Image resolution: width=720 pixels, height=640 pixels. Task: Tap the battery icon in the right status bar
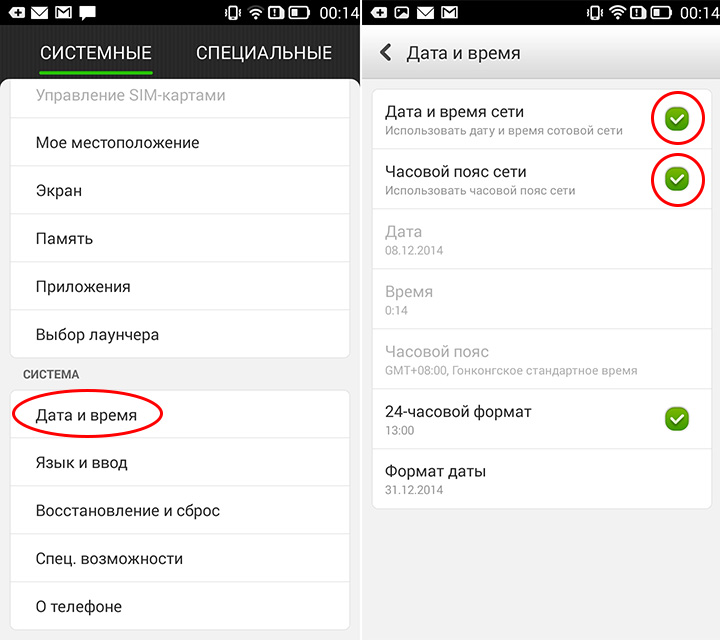click(662, 13)
